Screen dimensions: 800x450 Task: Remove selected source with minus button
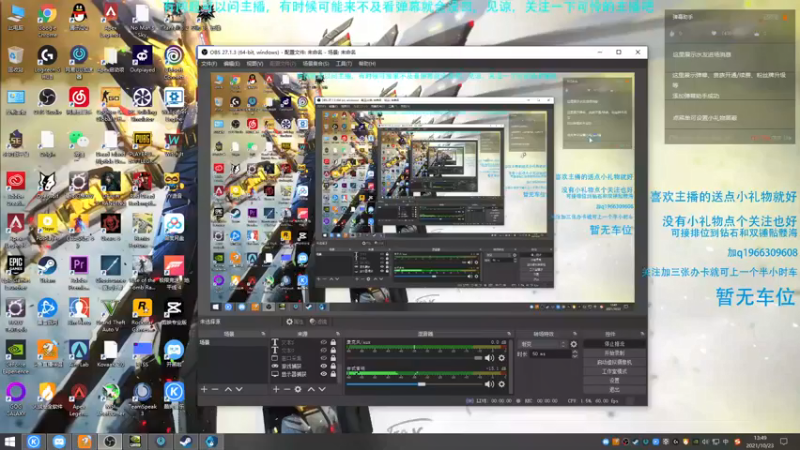pos(287,389)
